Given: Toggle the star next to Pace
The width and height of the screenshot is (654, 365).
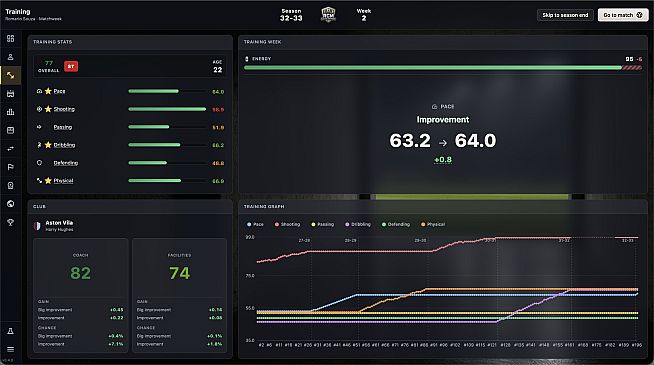Looking at the screenshot, I should [x=48, y=91].
